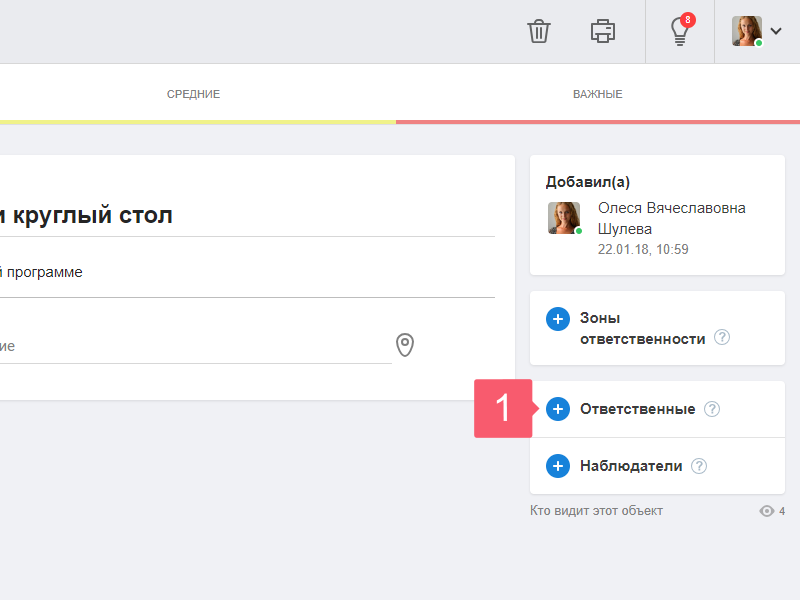The height and width of the screenshot is (600, 800).
Task: Click the Ответственные label
Action: tap(637, 409)
